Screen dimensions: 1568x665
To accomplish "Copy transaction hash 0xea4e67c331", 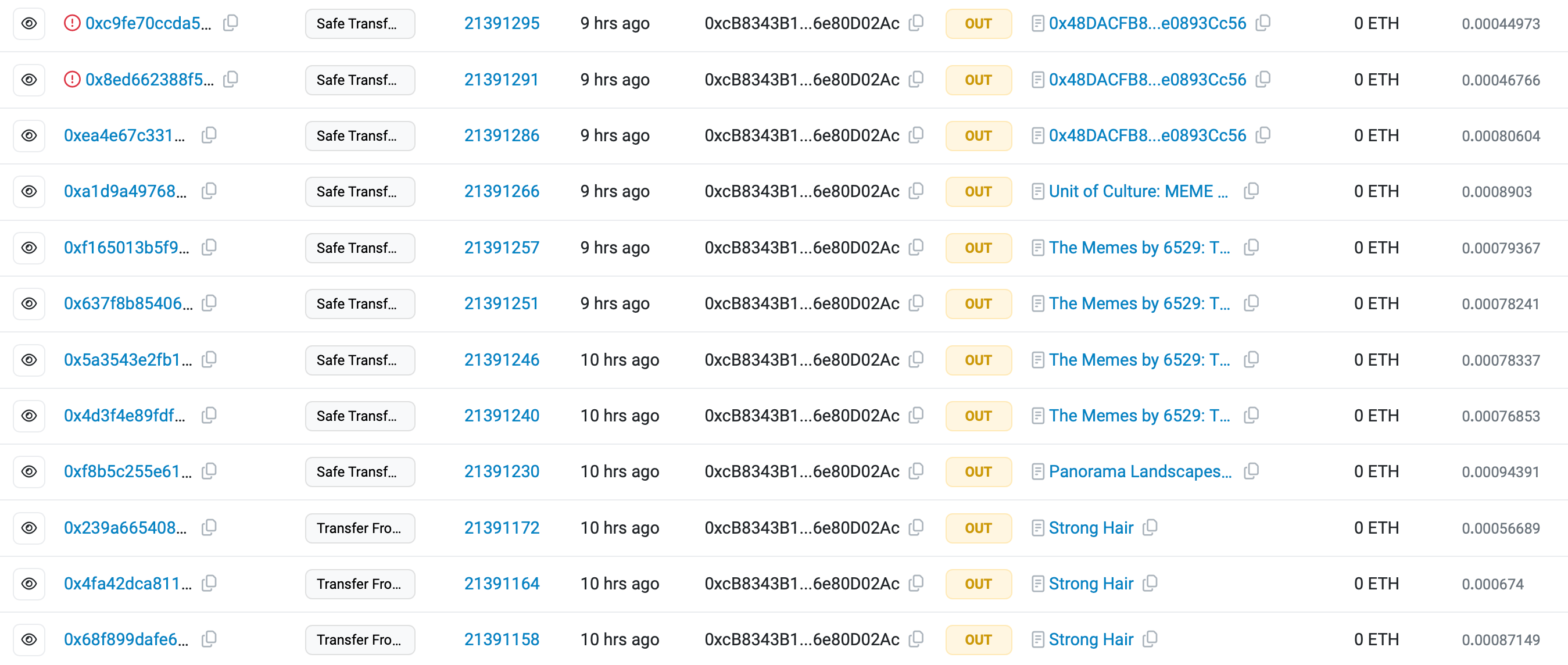I will 209,135.
